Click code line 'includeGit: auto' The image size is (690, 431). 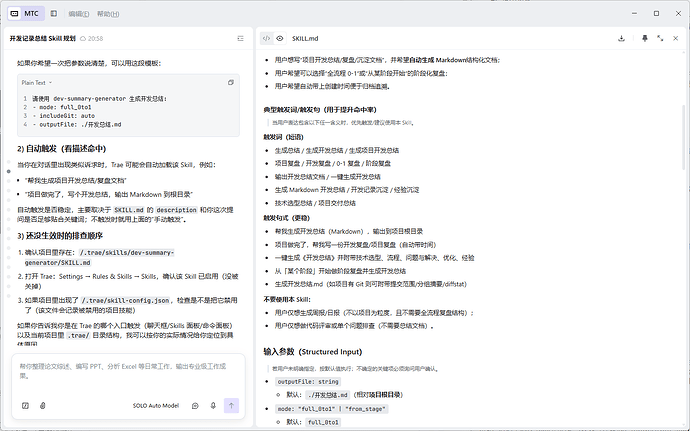[x=64, y=116]
